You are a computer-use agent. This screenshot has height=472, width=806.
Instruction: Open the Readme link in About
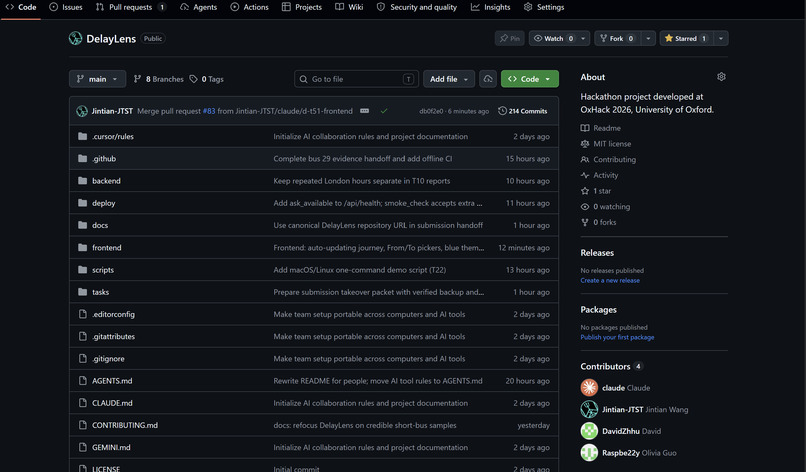click(600, 128)
